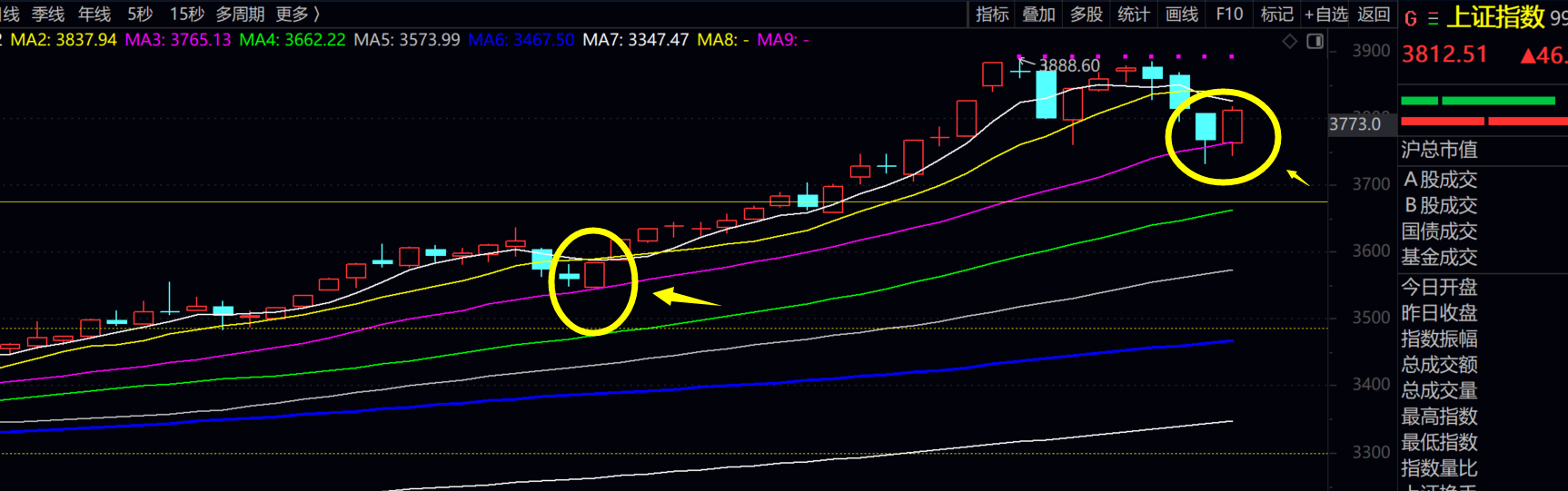This screenshot has width=1568, height=491.
Task: Add to watchlist with +自选
Action: [1326, 15]
